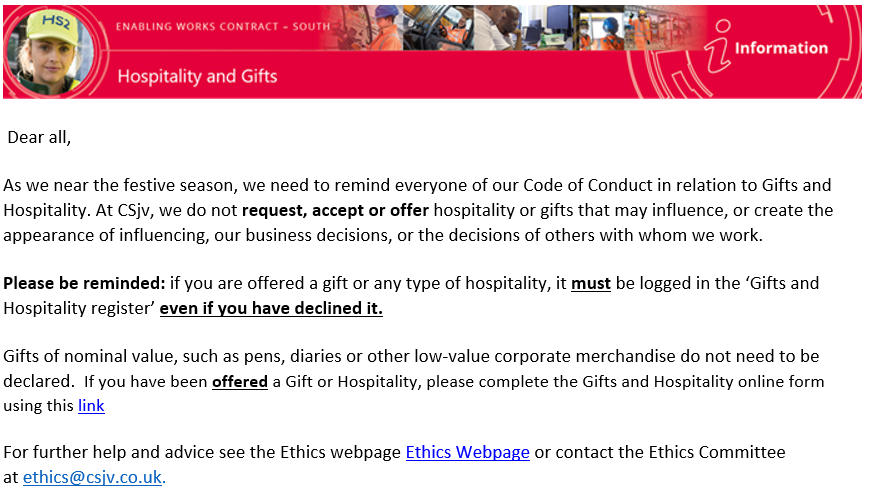Click the 'Information' label in banner
This screenshot has height=493, width=870.
[781, 48]
